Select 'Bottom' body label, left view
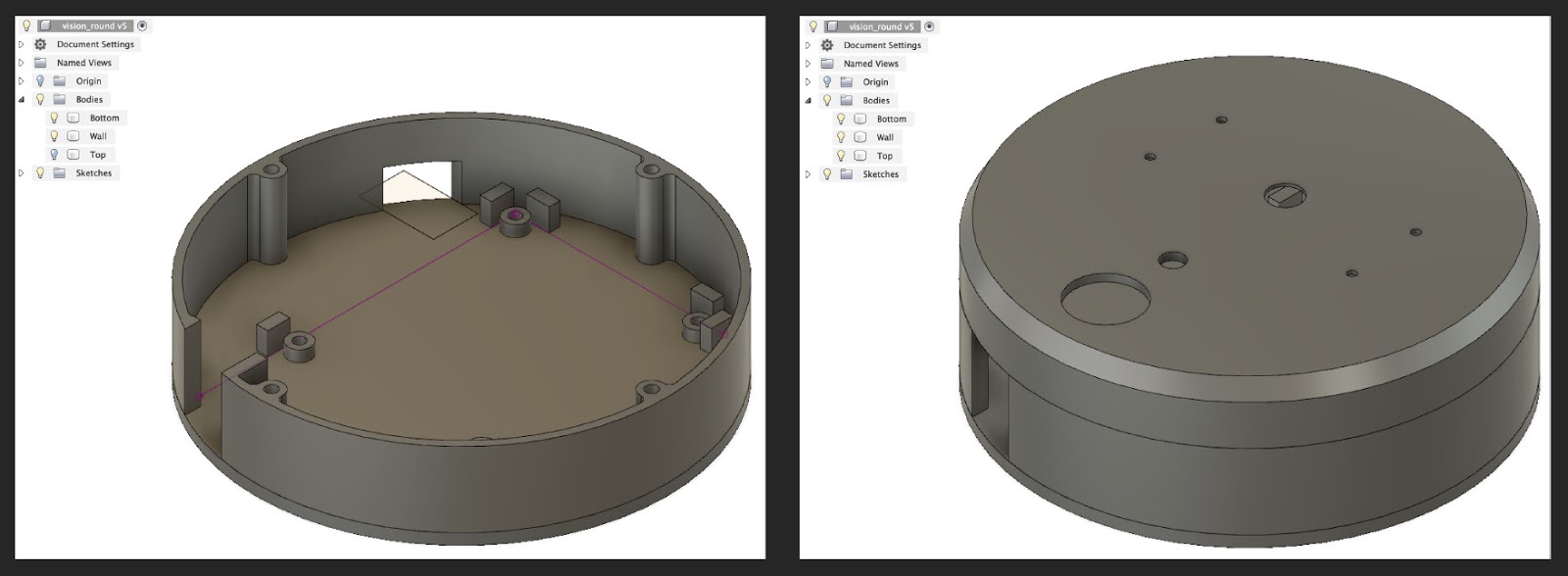 point(104,118)
